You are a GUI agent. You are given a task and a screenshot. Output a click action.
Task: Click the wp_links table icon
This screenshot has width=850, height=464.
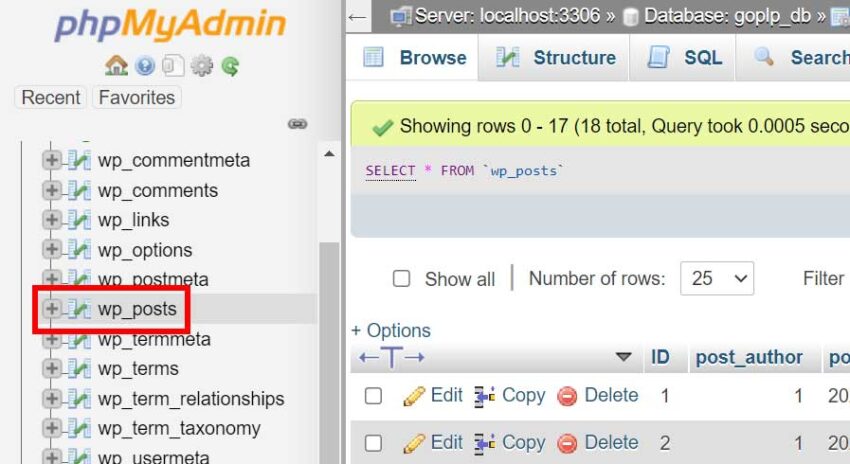coord(79,220)
